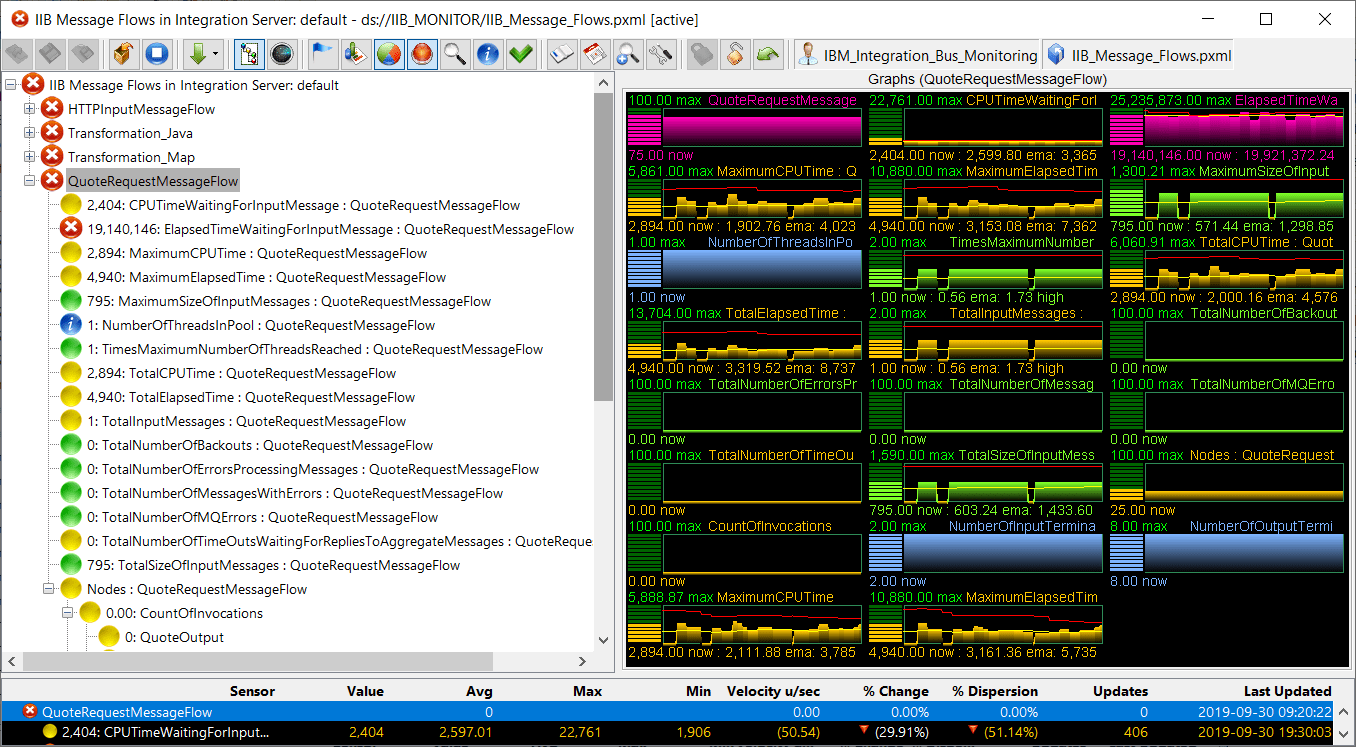
Task: Expand the Transformation_Java tree node
Action: (x=29, y=133)
